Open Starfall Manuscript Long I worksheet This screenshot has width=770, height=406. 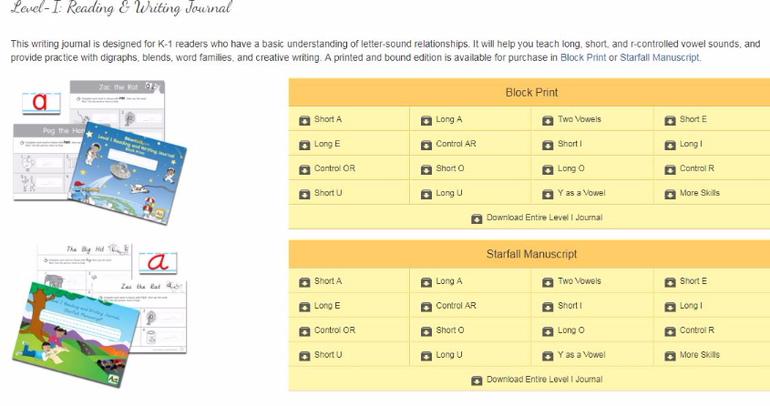point(690,306)
